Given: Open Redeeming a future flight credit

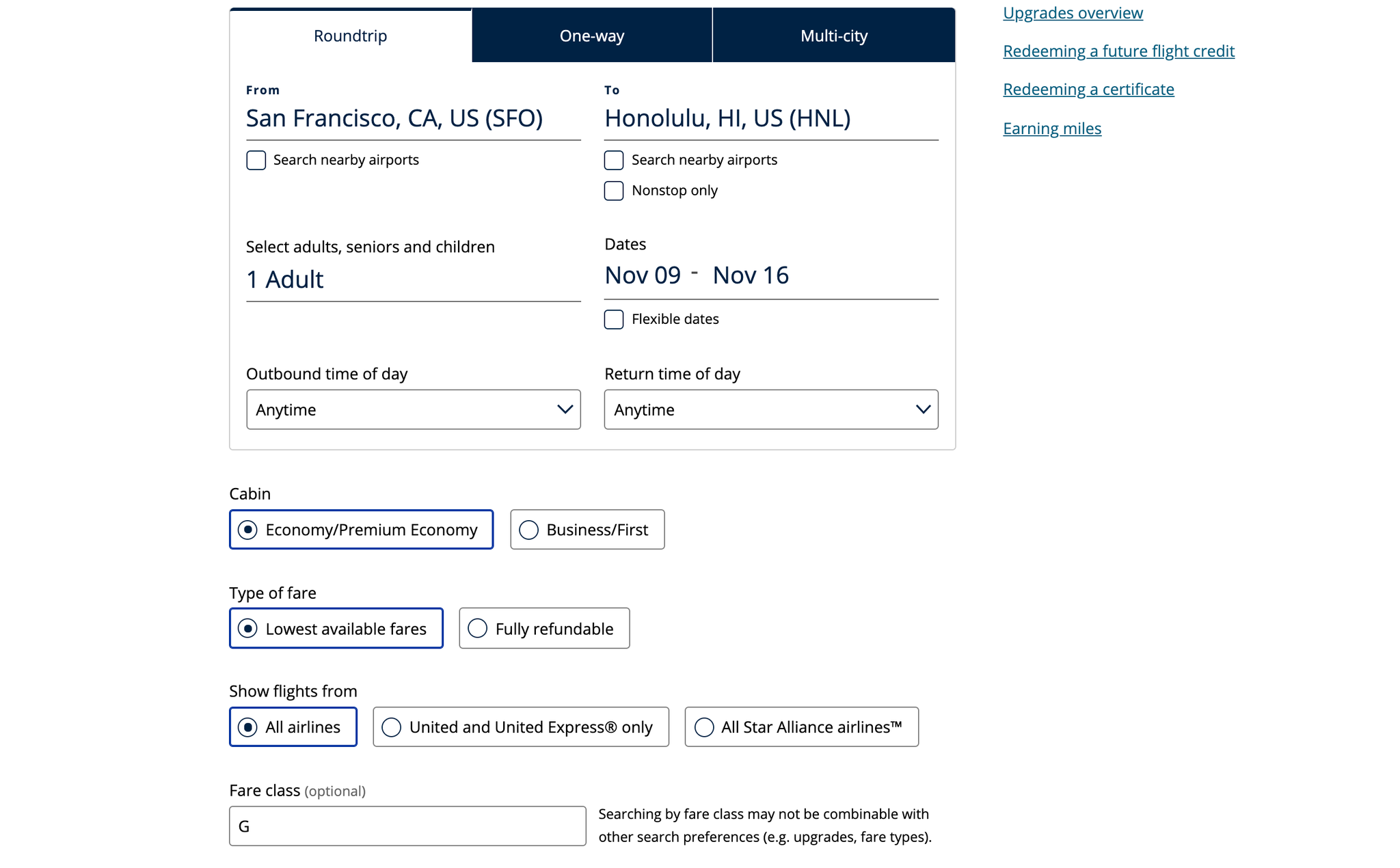Looking at the screenshot, I should click(1118, 51).
